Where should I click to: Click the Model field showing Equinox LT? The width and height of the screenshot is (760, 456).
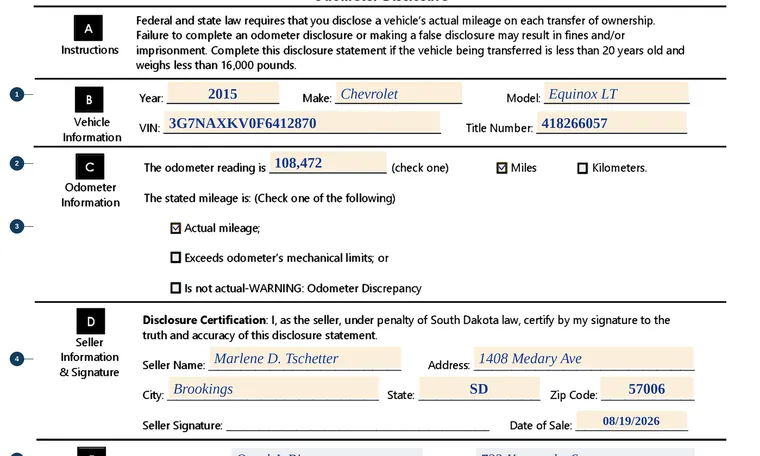click(x=616, y=93)
